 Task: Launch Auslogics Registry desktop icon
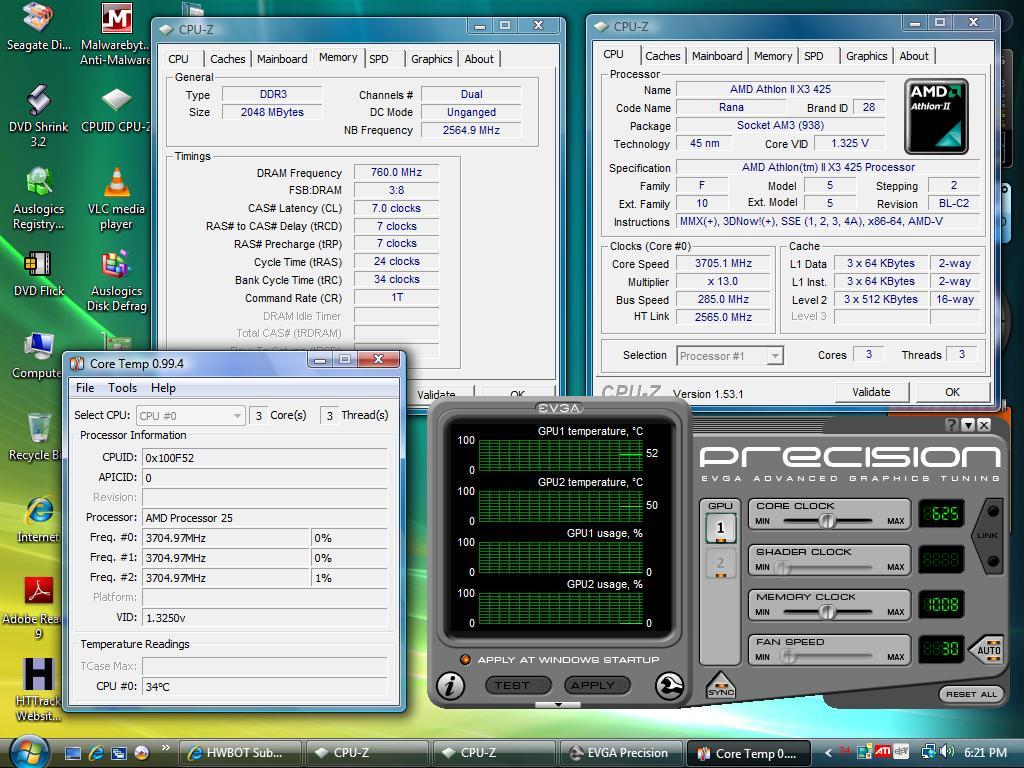pos(38,199)
